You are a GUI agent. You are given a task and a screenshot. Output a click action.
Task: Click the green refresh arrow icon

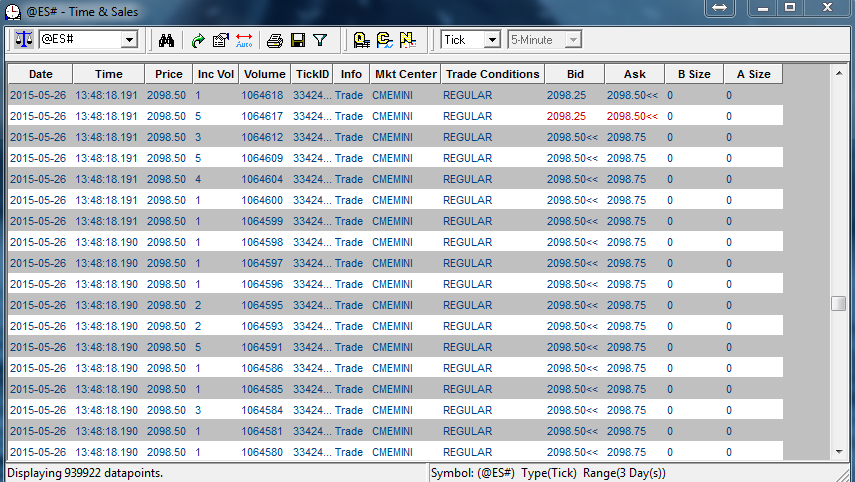coord(198,40)
